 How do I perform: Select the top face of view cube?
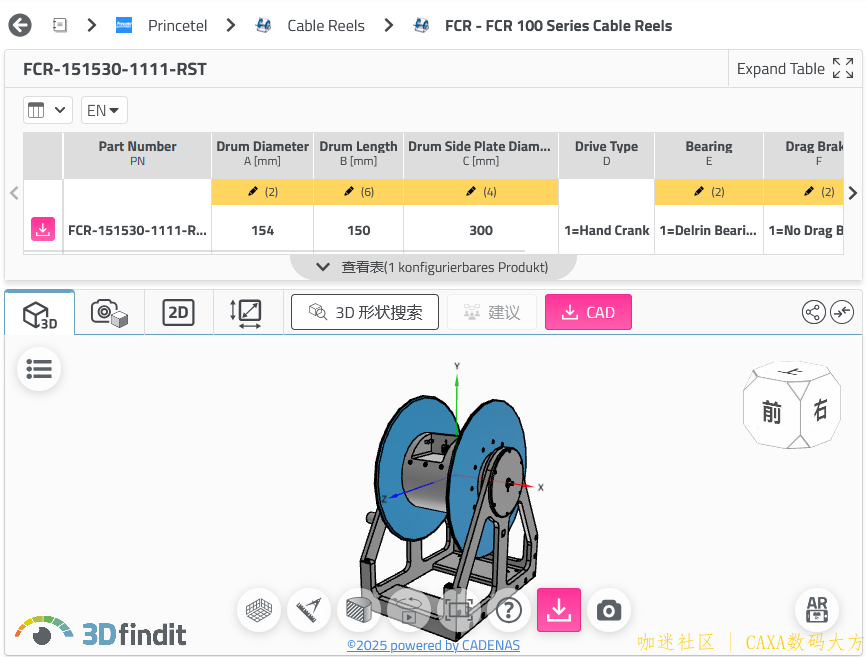(x=792, y=371)
